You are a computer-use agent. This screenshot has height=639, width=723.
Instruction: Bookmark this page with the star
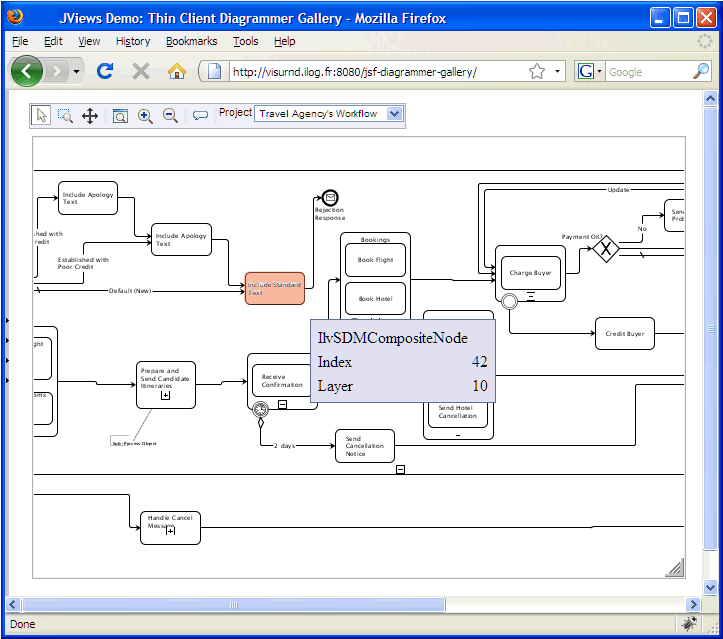pos(537,71)
